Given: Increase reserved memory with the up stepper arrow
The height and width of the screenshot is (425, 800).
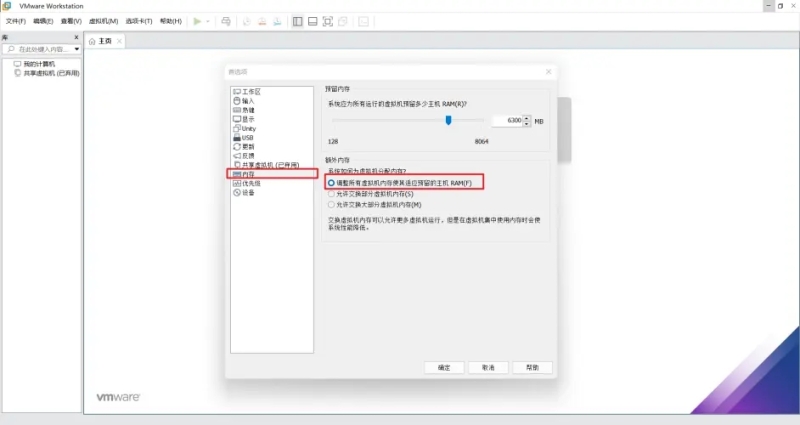Looking at the screenshot, I should 527,118.
